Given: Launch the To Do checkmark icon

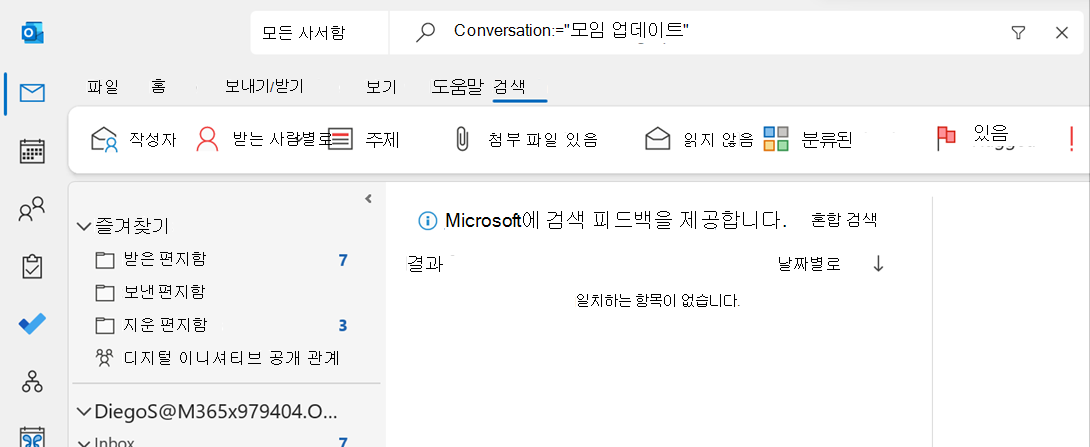Looking at the screenshot, I should (x=32, y=324).
